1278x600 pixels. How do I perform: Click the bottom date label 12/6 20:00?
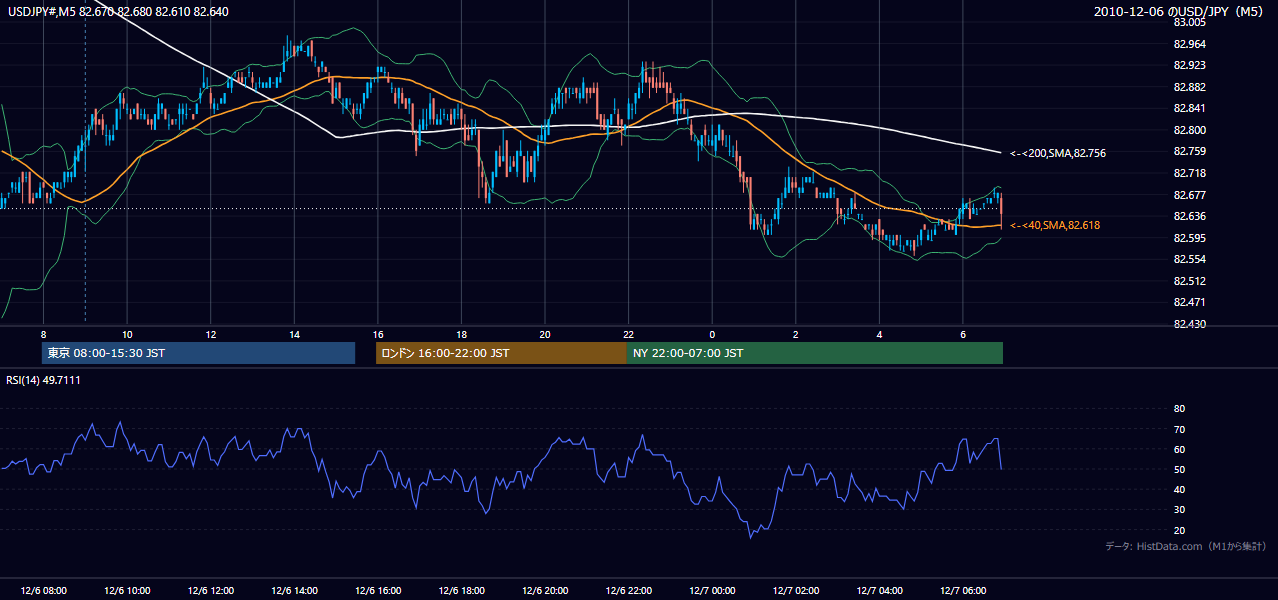pos(544,591)
